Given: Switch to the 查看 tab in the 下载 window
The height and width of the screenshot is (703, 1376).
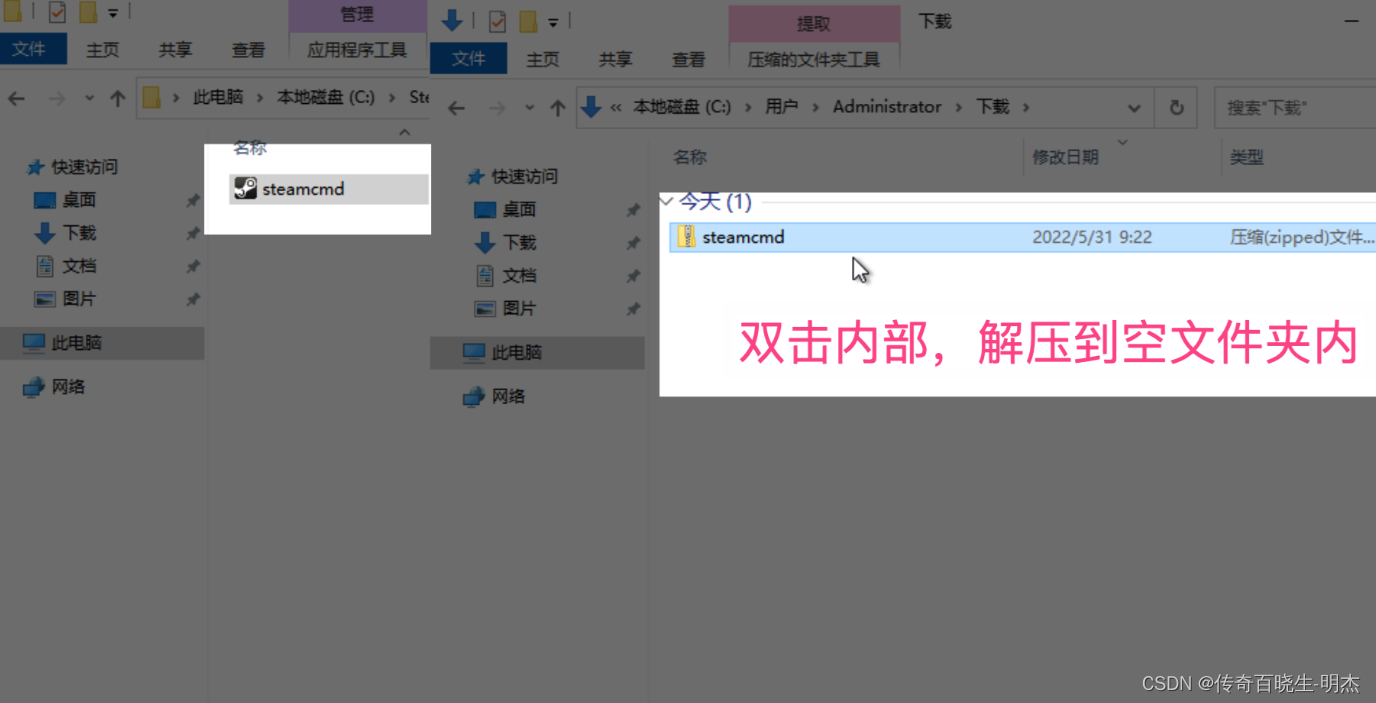Looking at the screenshot, I should click(x=689, y=59).
